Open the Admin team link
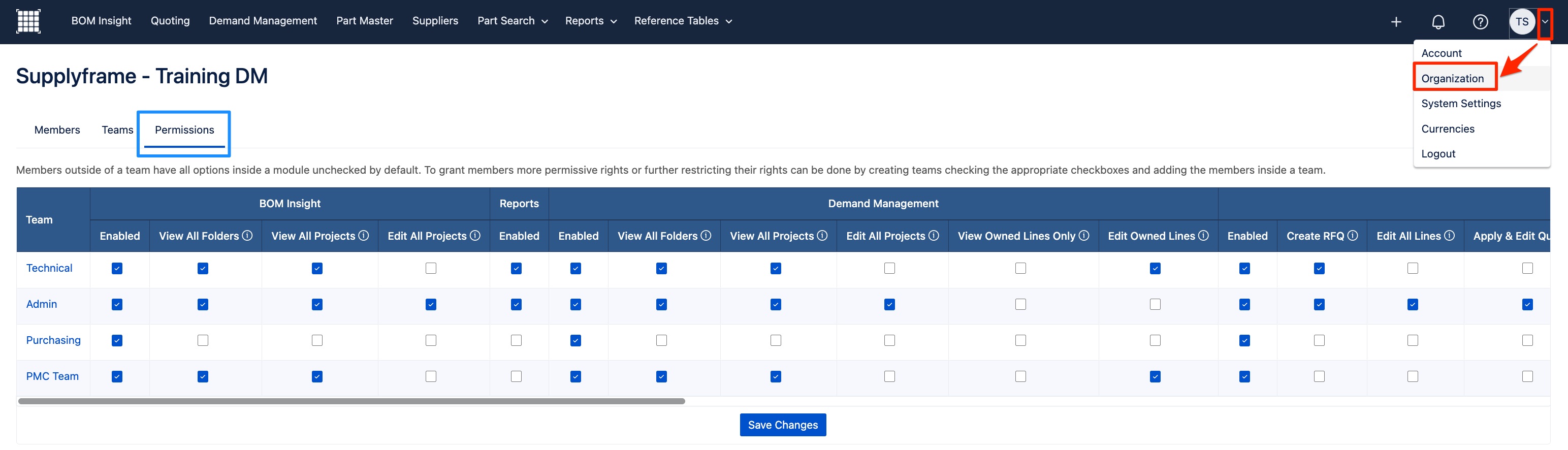Screen dimensions: 1568x450 pos(41,304)
